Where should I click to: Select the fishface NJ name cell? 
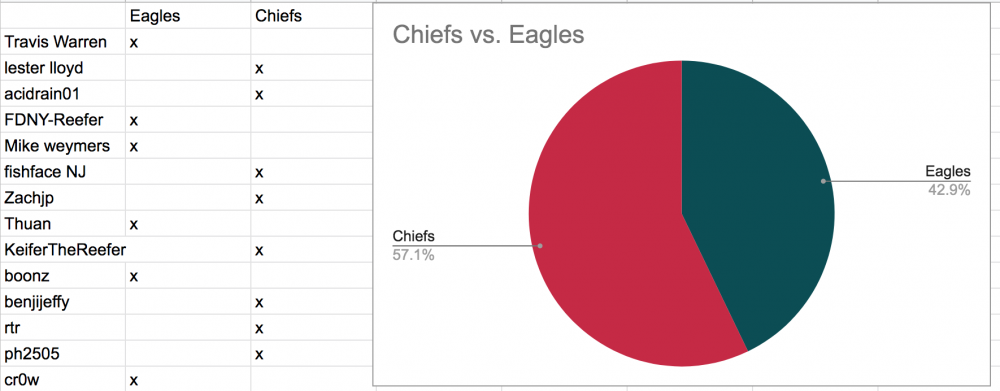pos(63,172)
